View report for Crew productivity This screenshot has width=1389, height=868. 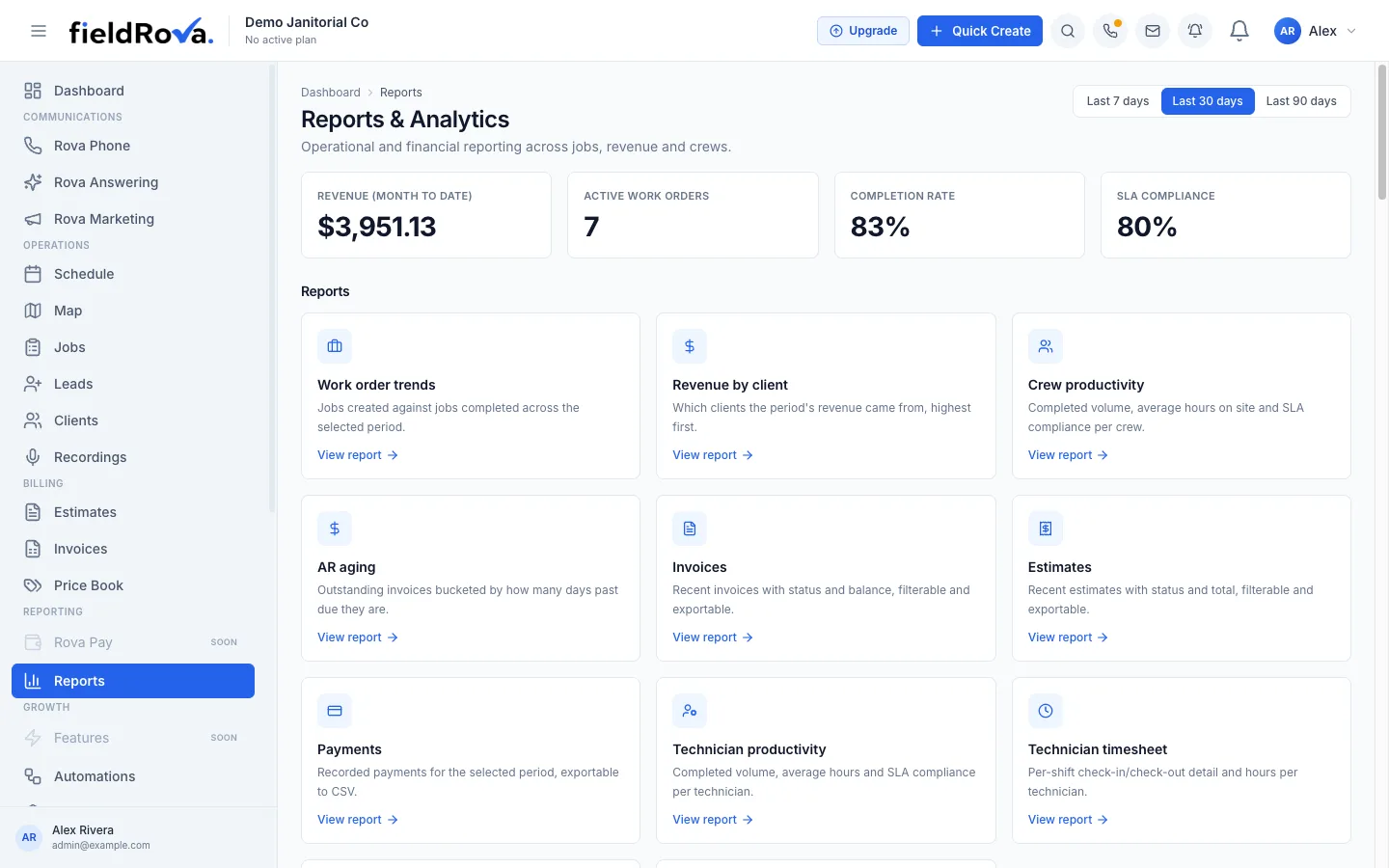[1068, 455]
